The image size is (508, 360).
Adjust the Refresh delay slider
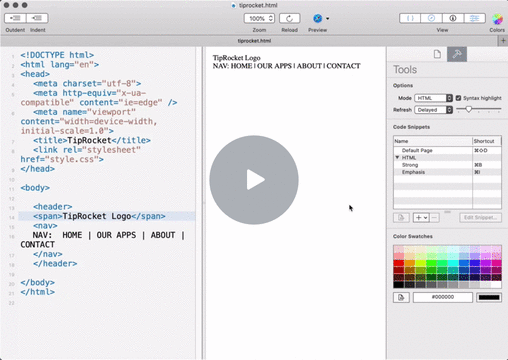point(469,109)
